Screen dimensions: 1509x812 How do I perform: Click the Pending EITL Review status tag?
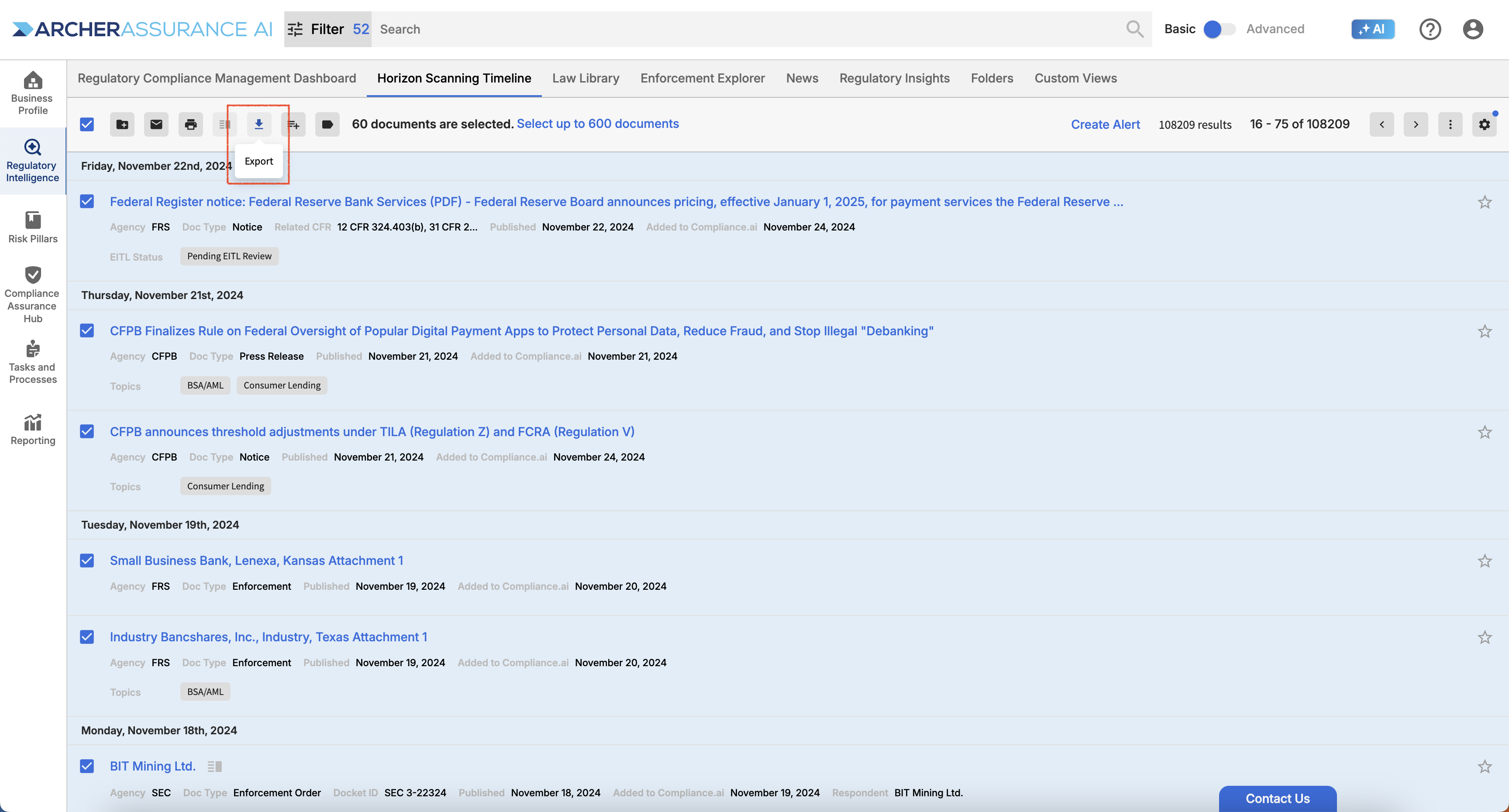click(229, 256)
